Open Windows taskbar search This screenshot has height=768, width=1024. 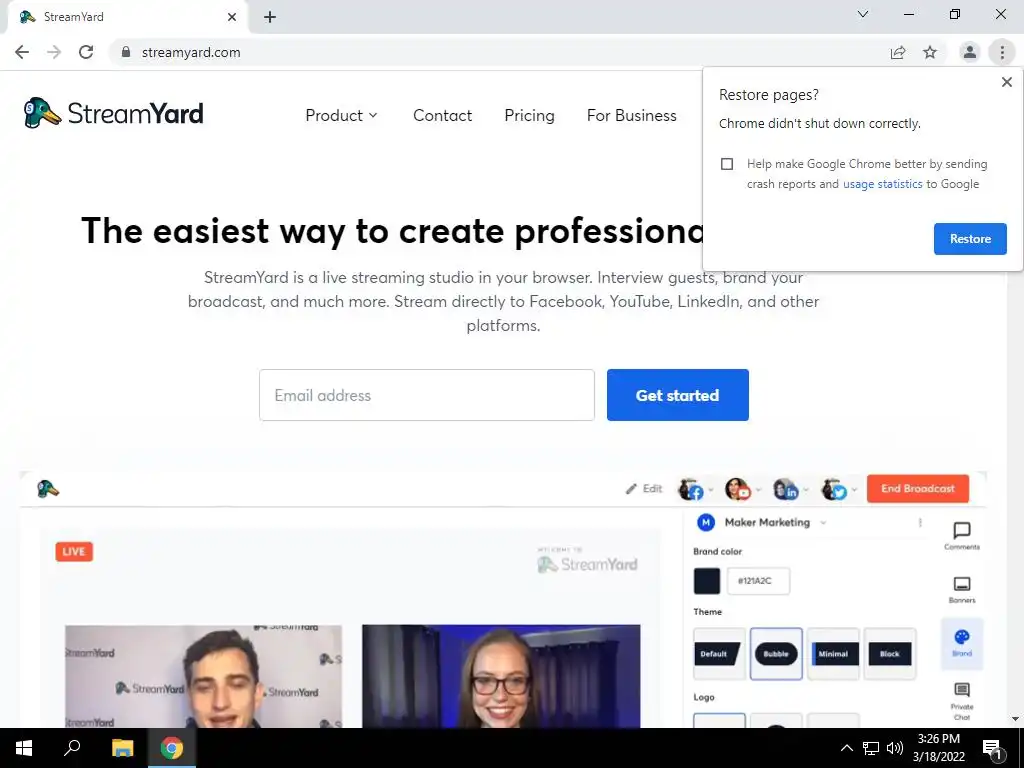pyautogui.click(x=72, y=748)
